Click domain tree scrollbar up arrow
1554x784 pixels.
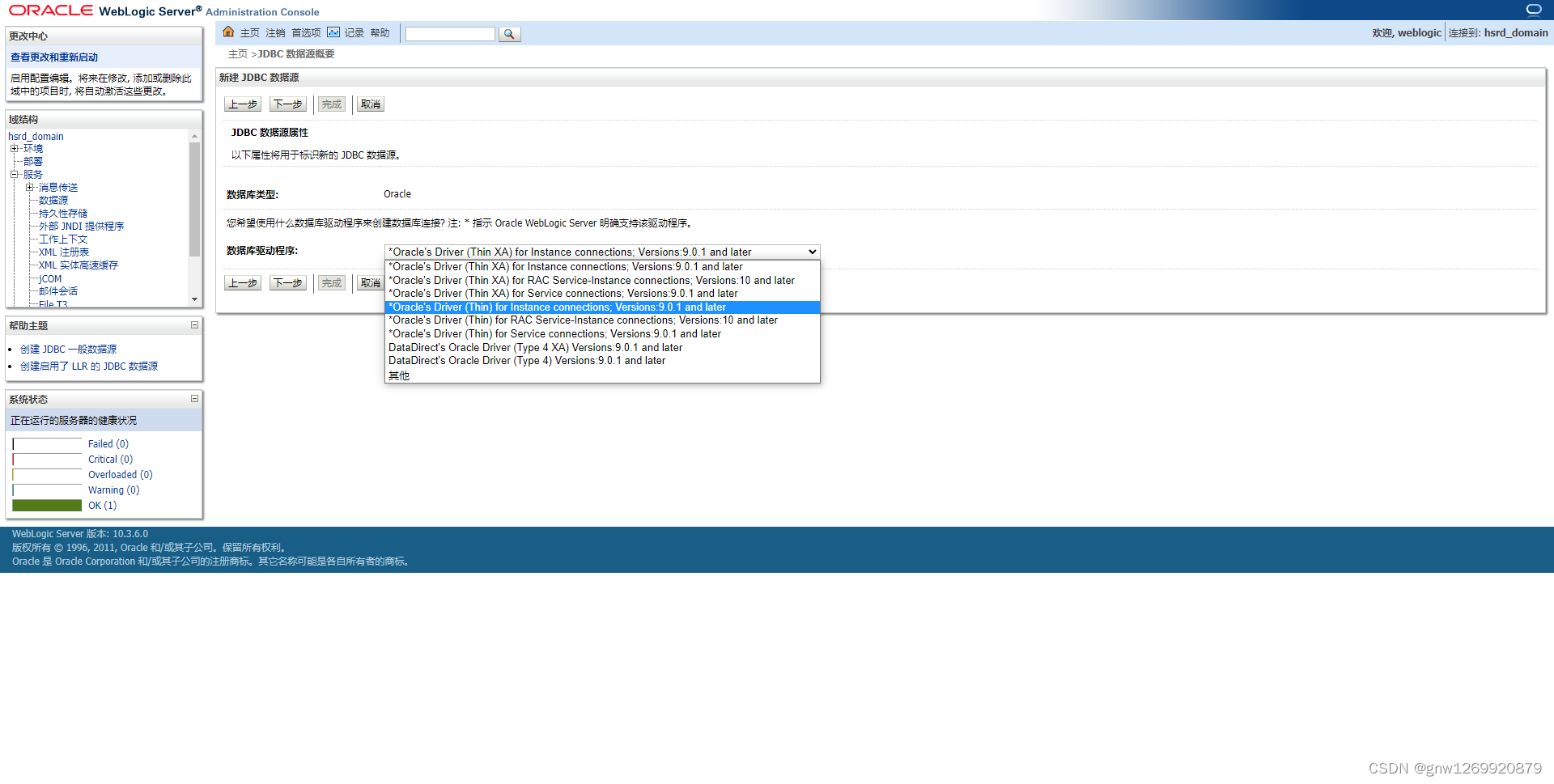(194, 136)
